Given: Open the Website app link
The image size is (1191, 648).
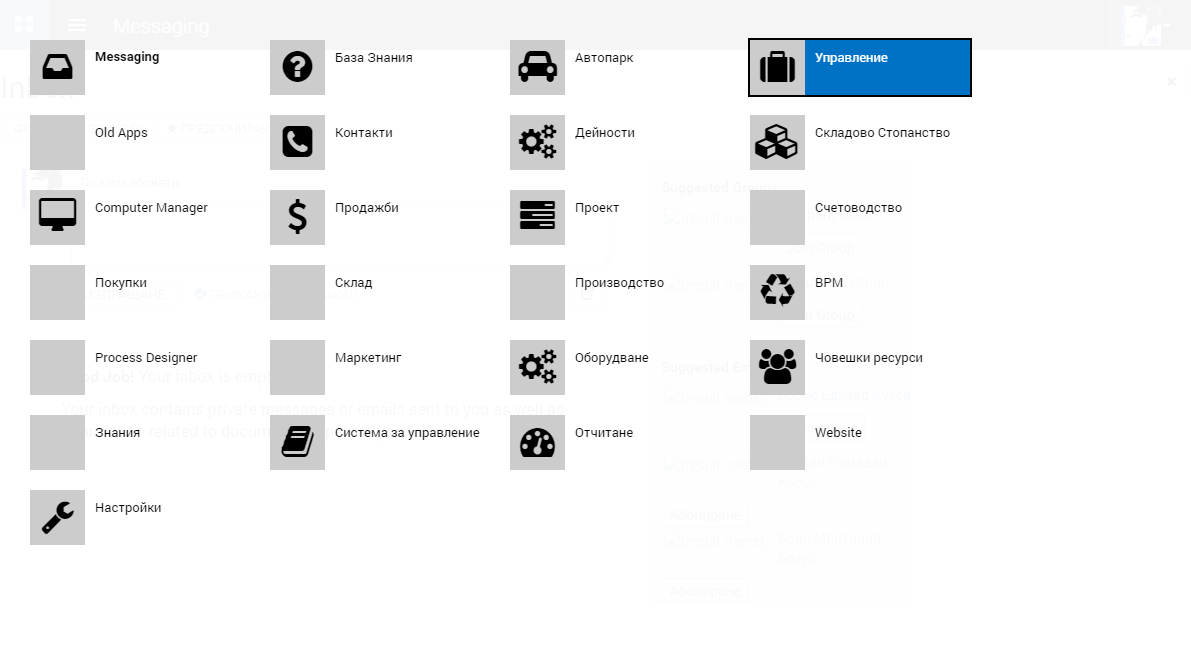Looking at the screenshot, I should (837, 433).
